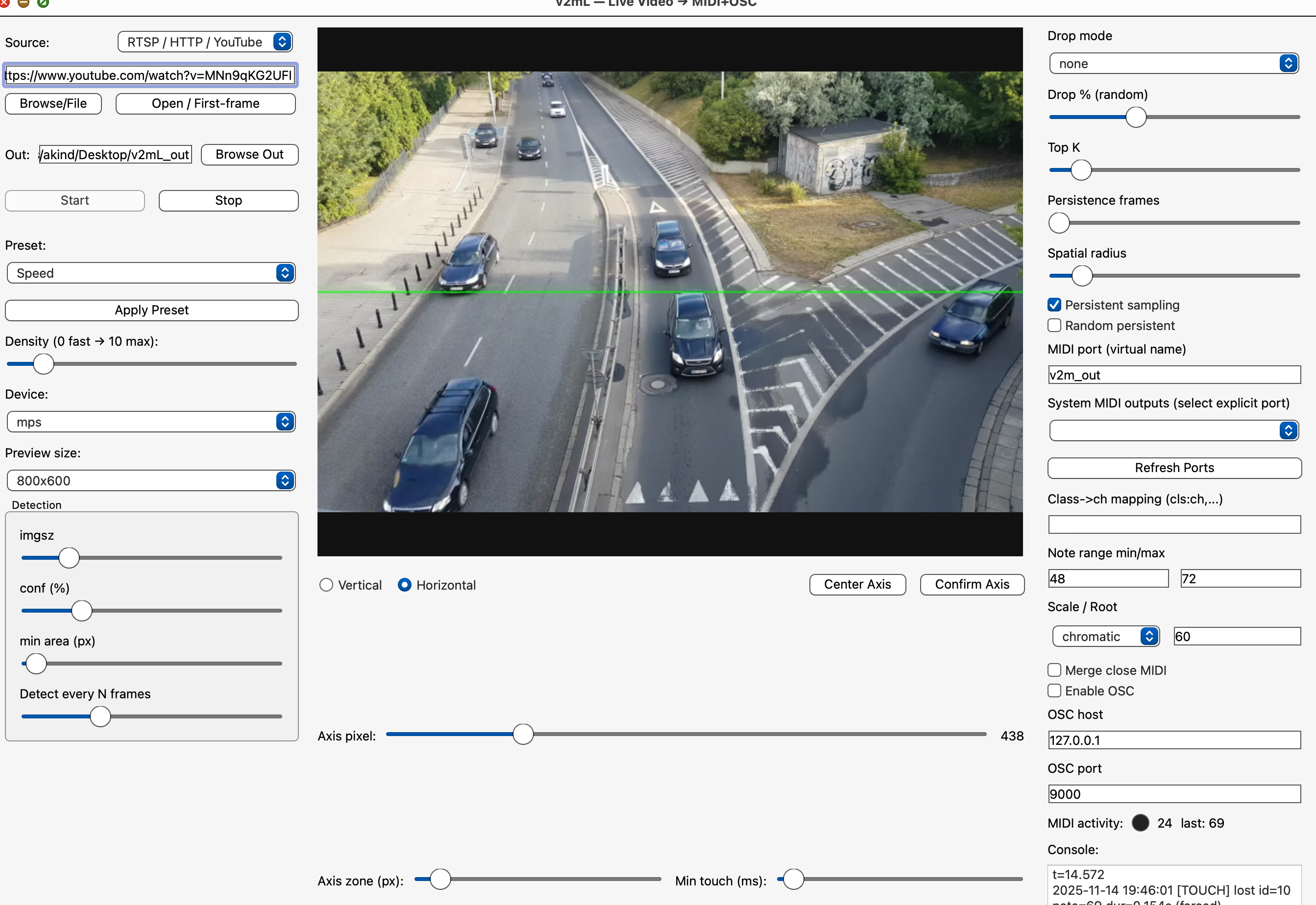
Task: Click inside the OSC host field
Action: point(1173,740)
